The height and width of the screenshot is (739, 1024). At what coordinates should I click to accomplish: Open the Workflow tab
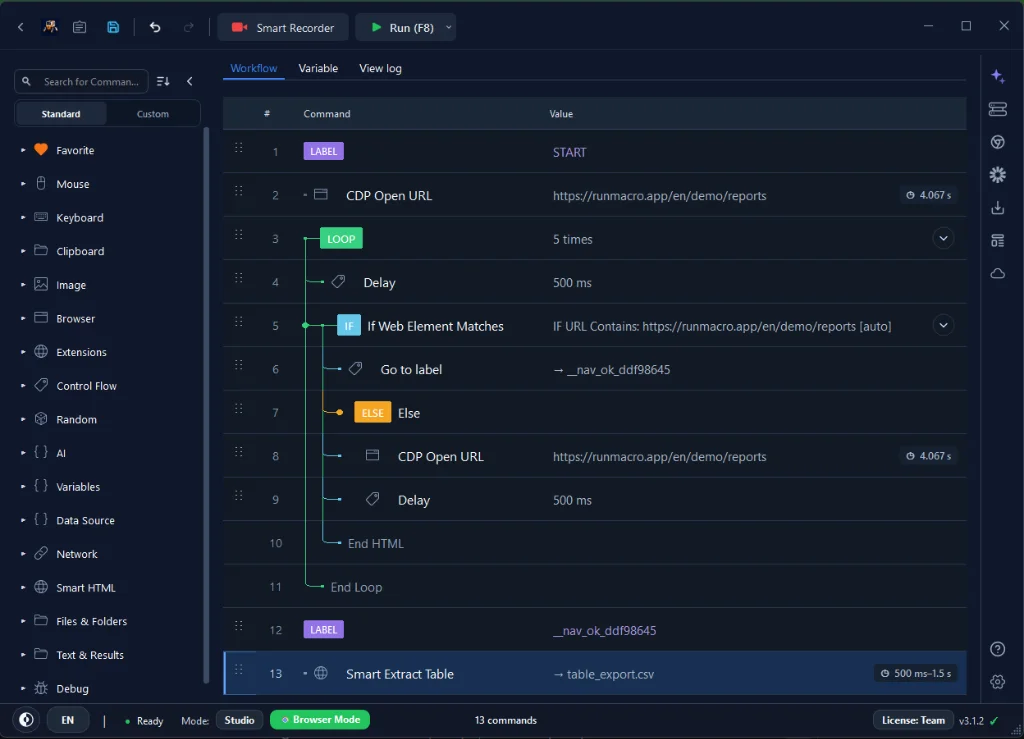(253, 68)
